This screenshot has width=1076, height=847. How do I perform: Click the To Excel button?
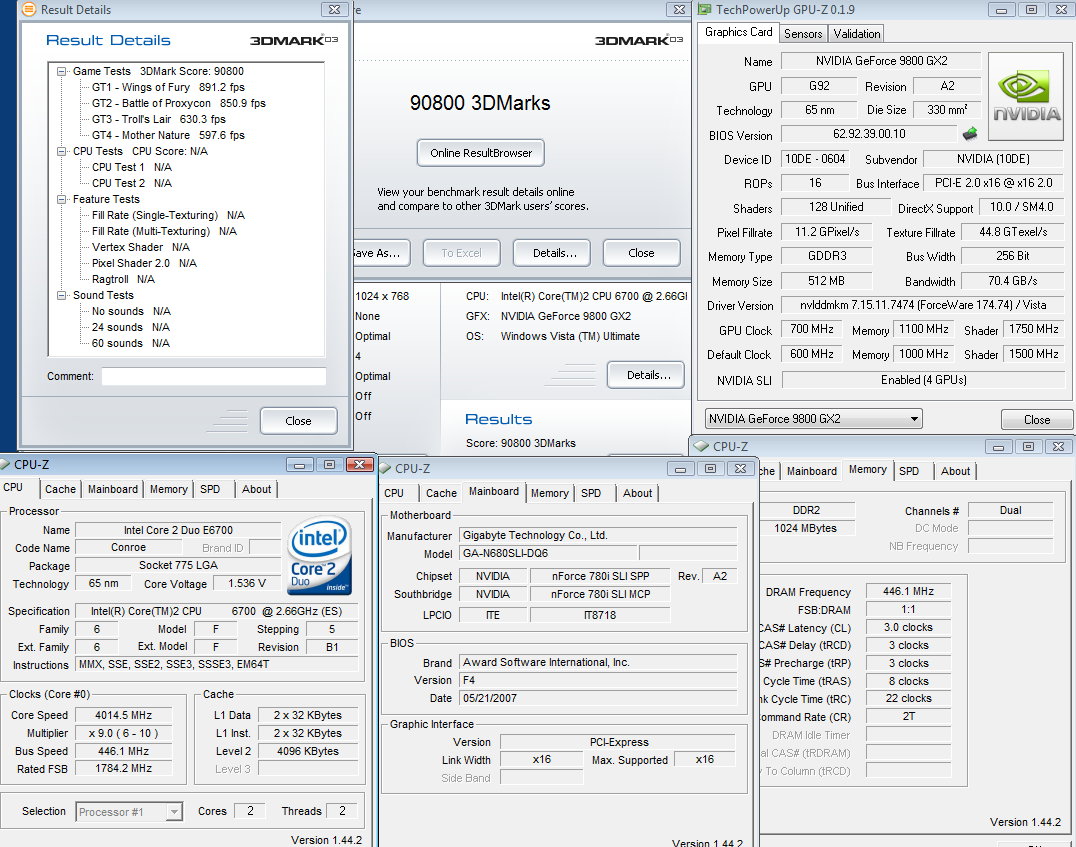click(x=462, y=253)
